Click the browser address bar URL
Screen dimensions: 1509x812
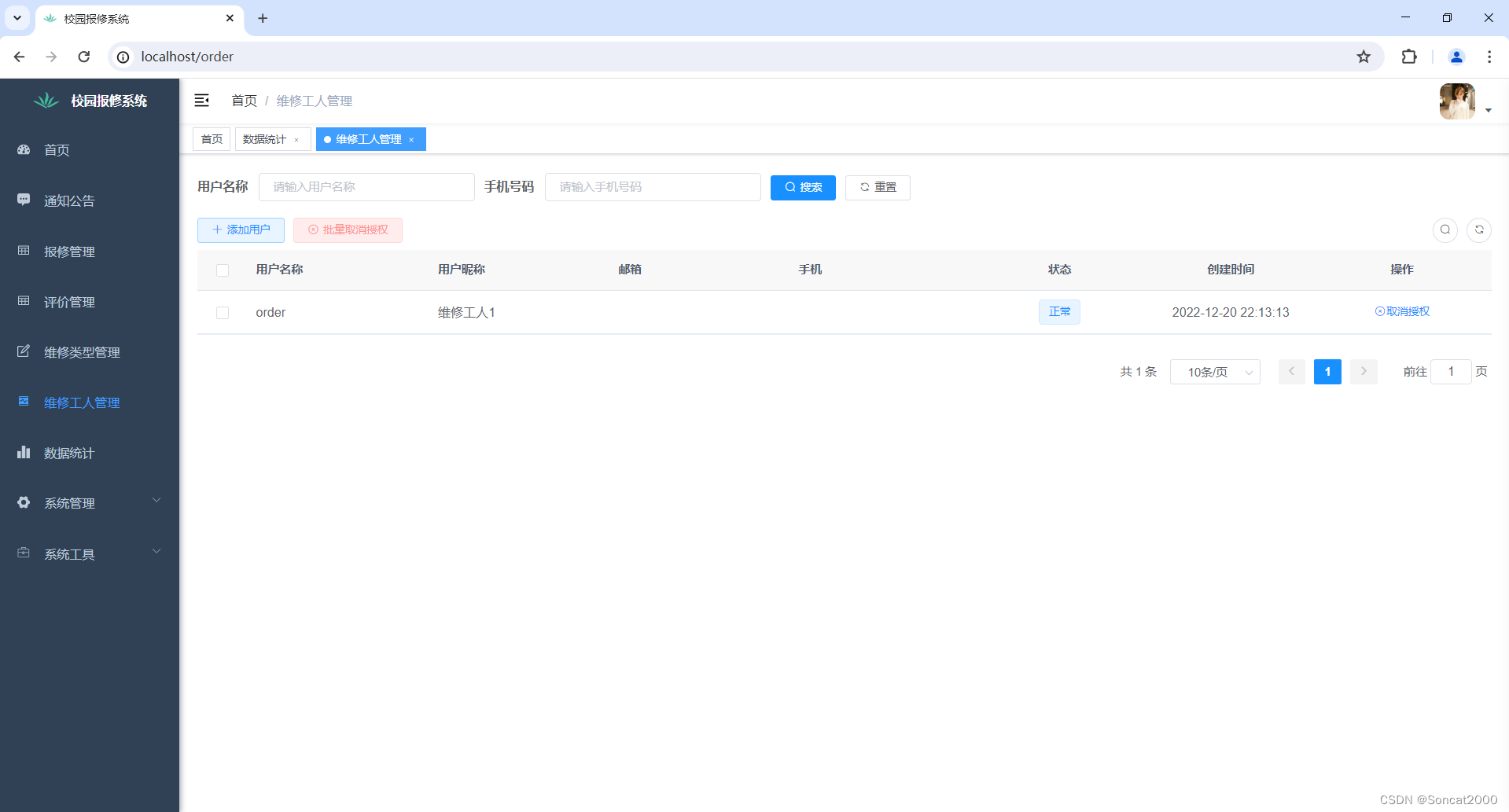pyautogui.click(x=187, y=57)
